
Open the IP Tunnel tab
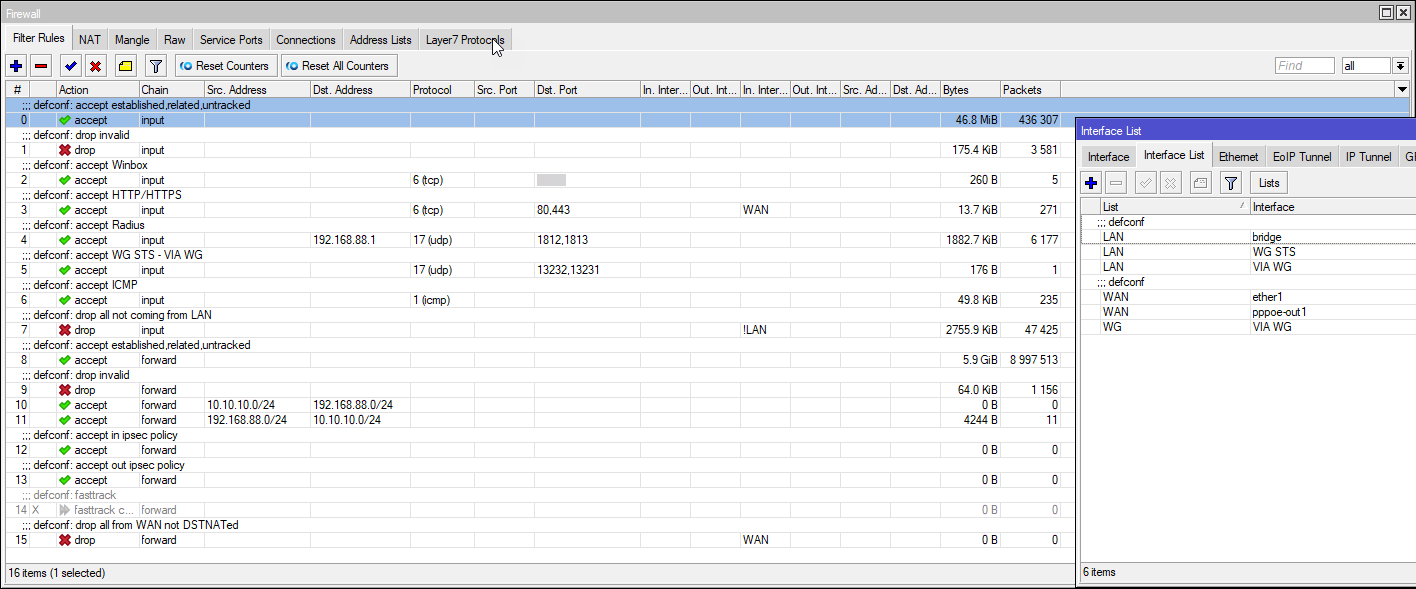[1368, 157]
